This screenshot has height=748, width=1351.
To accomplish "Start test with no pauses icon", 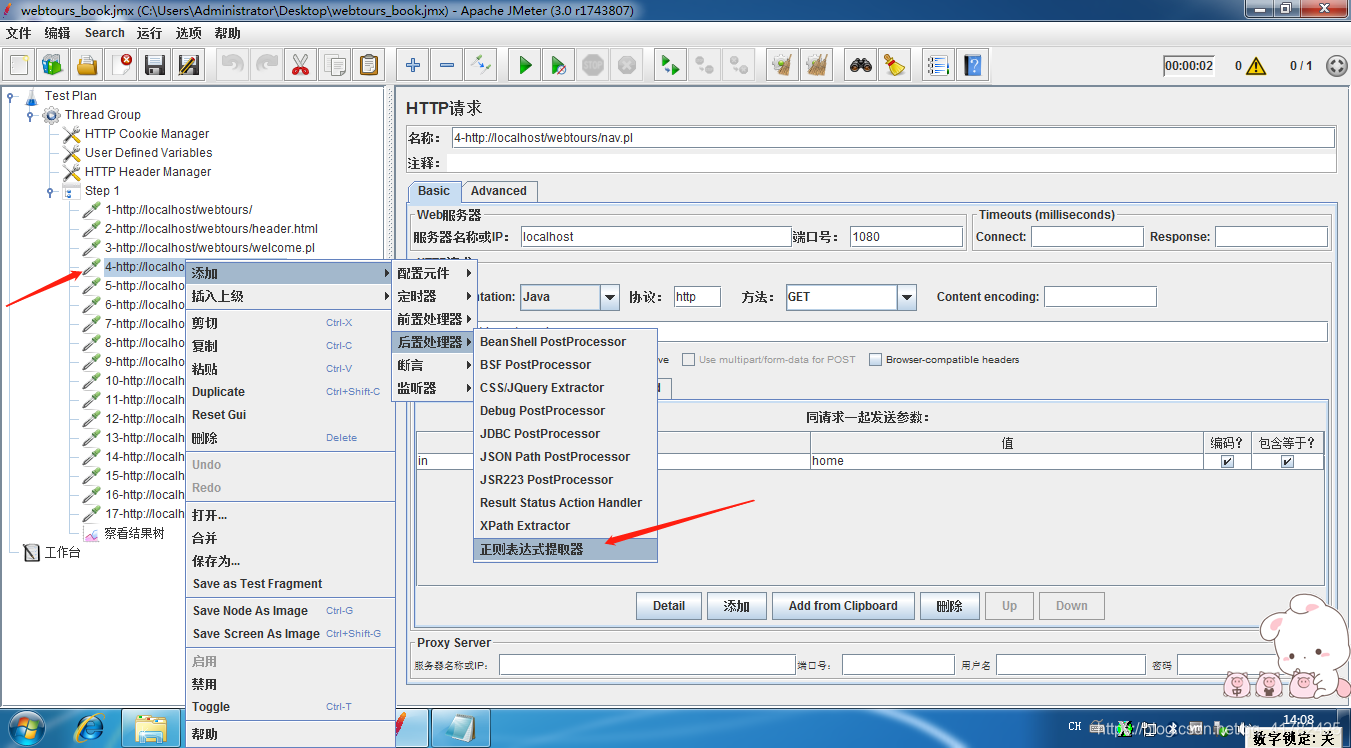I will 558,66.
